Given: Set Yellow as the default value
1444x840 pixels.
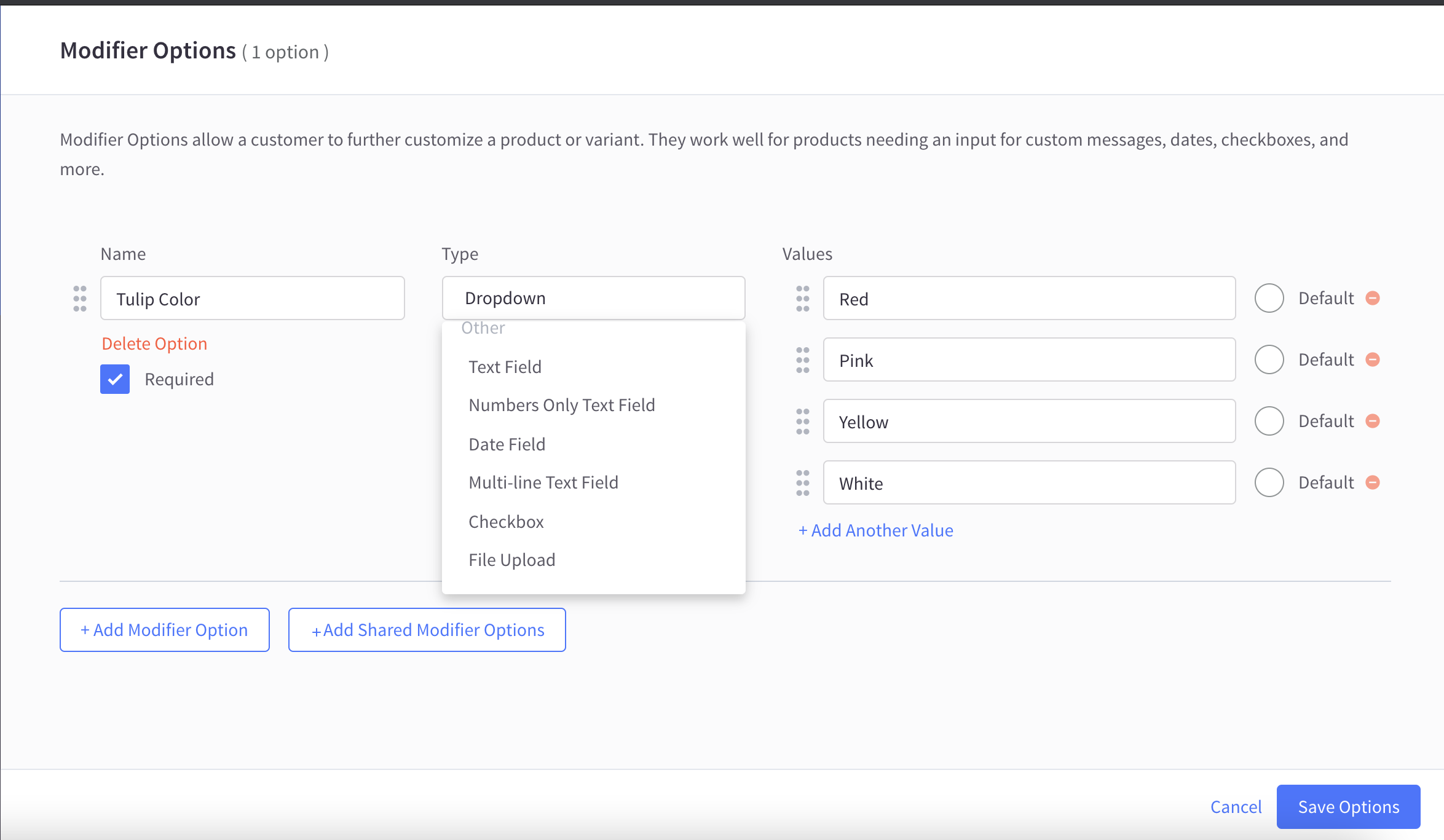Looking at the screenshot, I should pos(1269,421).
